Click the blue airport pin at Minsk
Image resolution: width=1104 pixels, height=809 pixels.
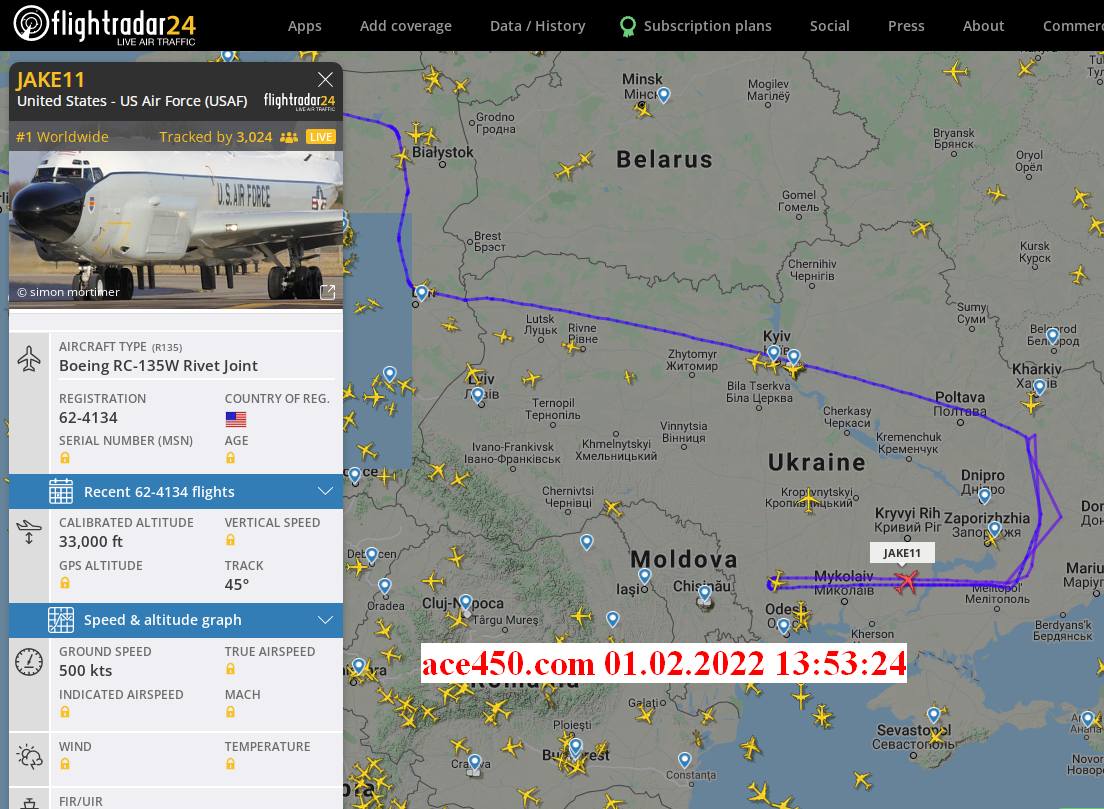tap(663, 94)
